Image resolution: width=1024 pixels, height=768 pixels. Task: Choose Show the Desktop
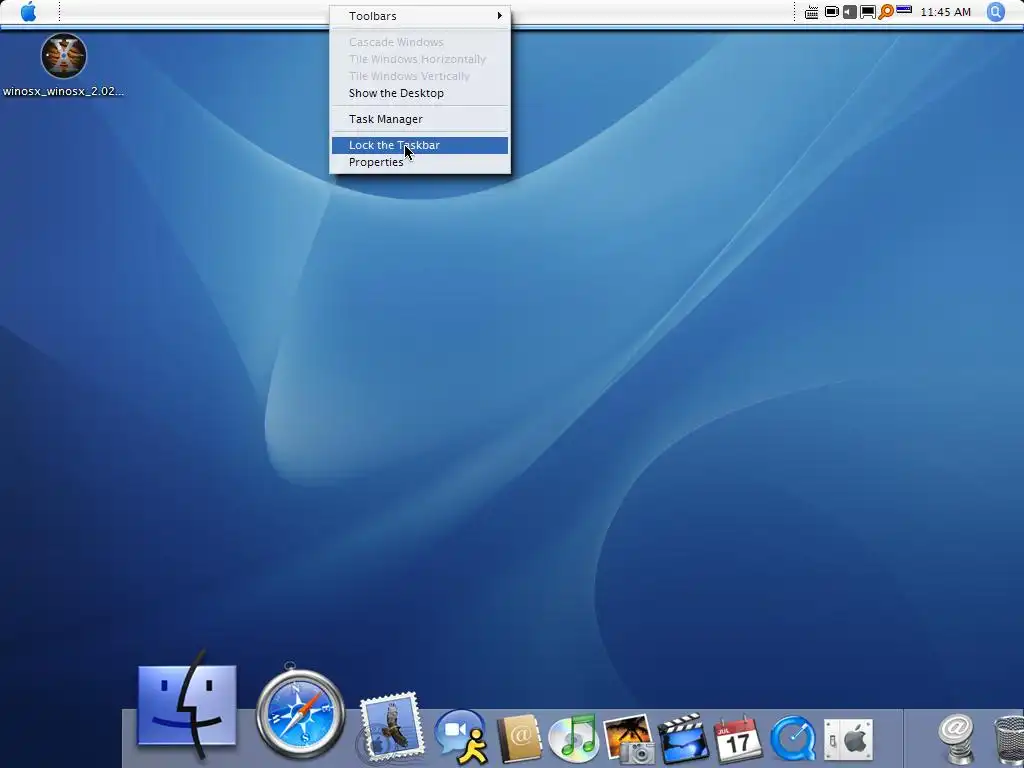[x=420, y=93]
